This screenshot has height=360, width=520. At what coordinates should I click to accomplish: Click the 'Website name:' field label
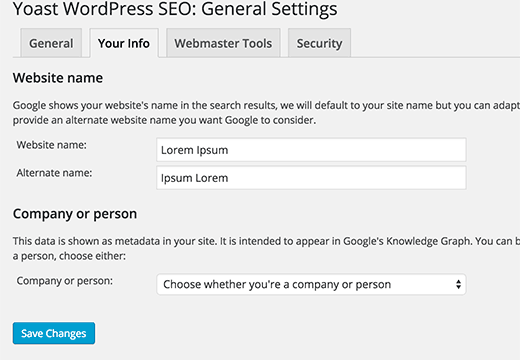pyautogui.click(x=52, y=145)
